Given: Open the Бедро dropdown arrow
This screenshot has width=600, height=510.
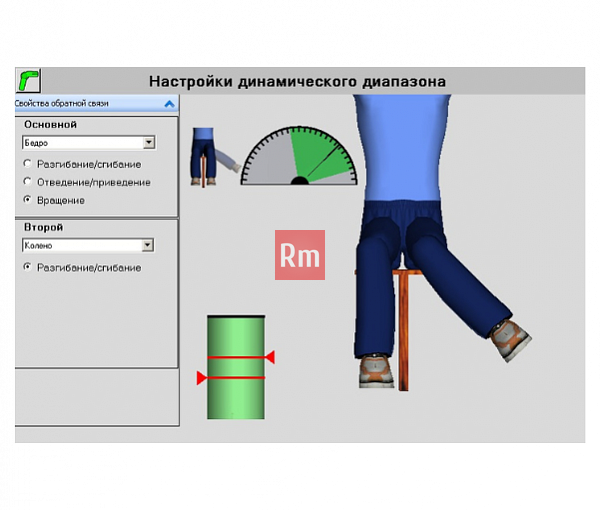Looking at the screenshot, I should click(x=149, y=143).
